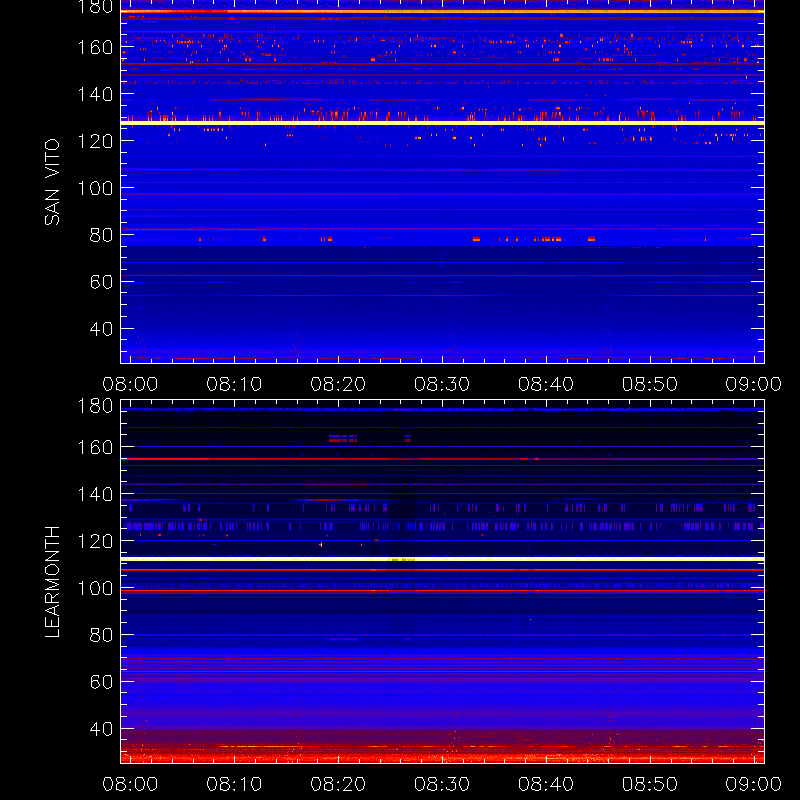800x800 pixels.
Task: Select the 160 tick label on Learmonth plot
Action: click(x=95, y=447)
